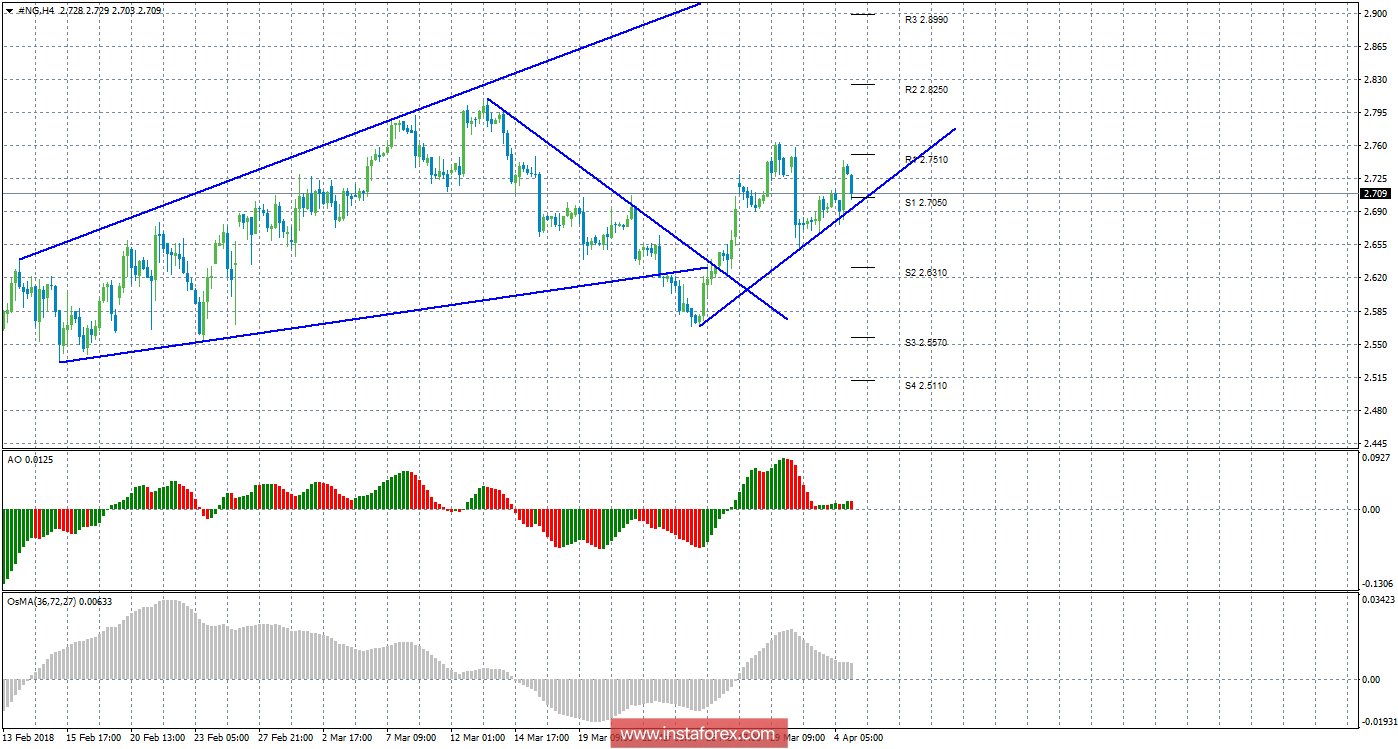Click the 0.0927 AO scale value
Image resolution: width=1398 pixels, height=749 pixels.
pos(1377,457)
